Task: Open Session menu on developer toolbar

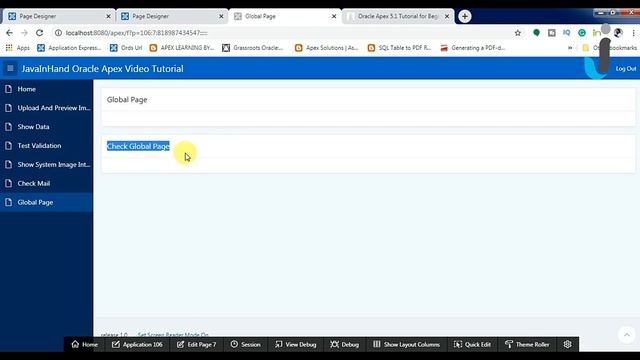Action: [x=245, y=344]
